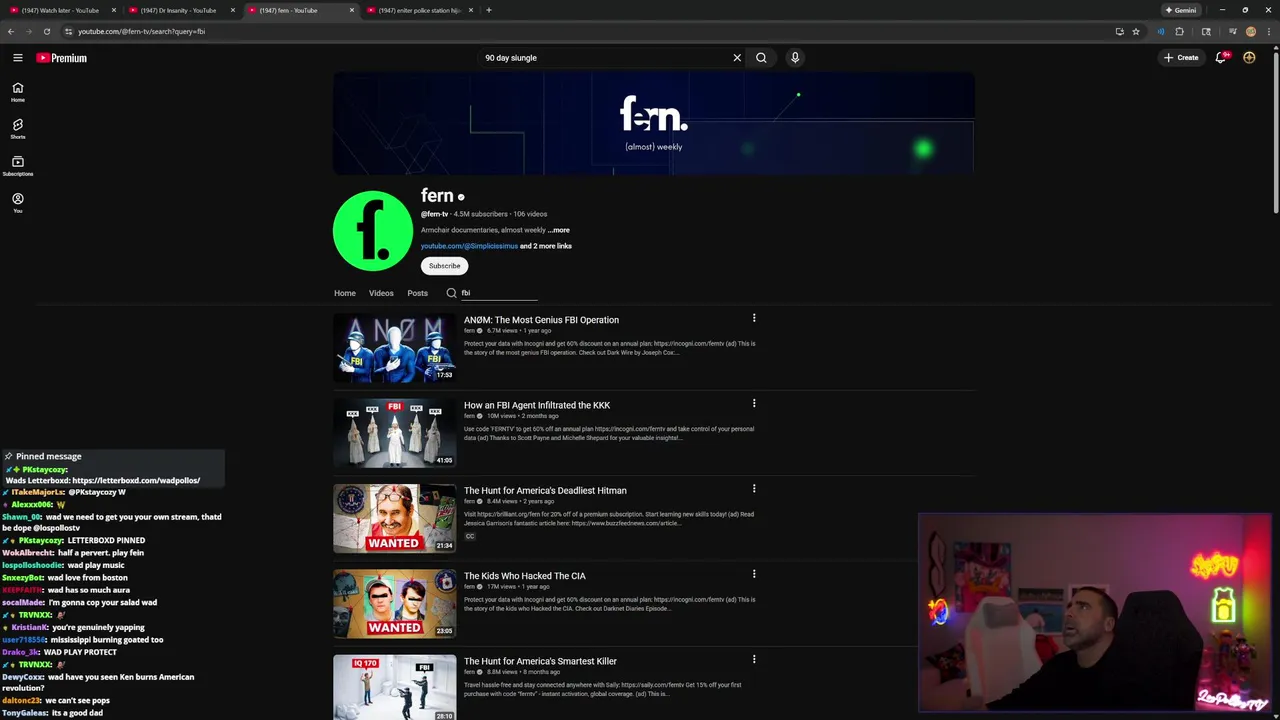
Task: Open options for the KKK infiltration video
Action: pos(754,403)
